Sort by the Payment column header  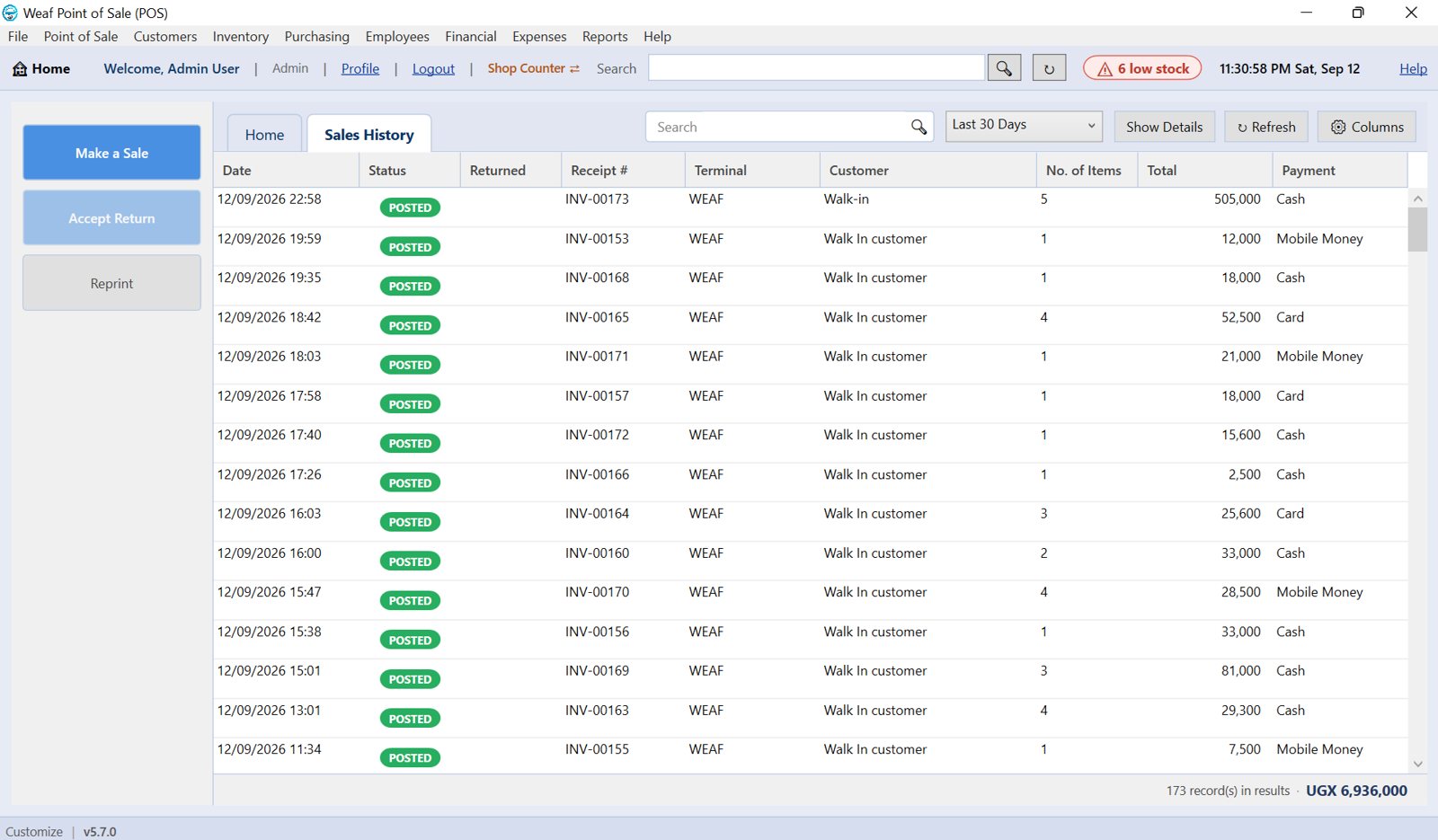[1339, 170]
